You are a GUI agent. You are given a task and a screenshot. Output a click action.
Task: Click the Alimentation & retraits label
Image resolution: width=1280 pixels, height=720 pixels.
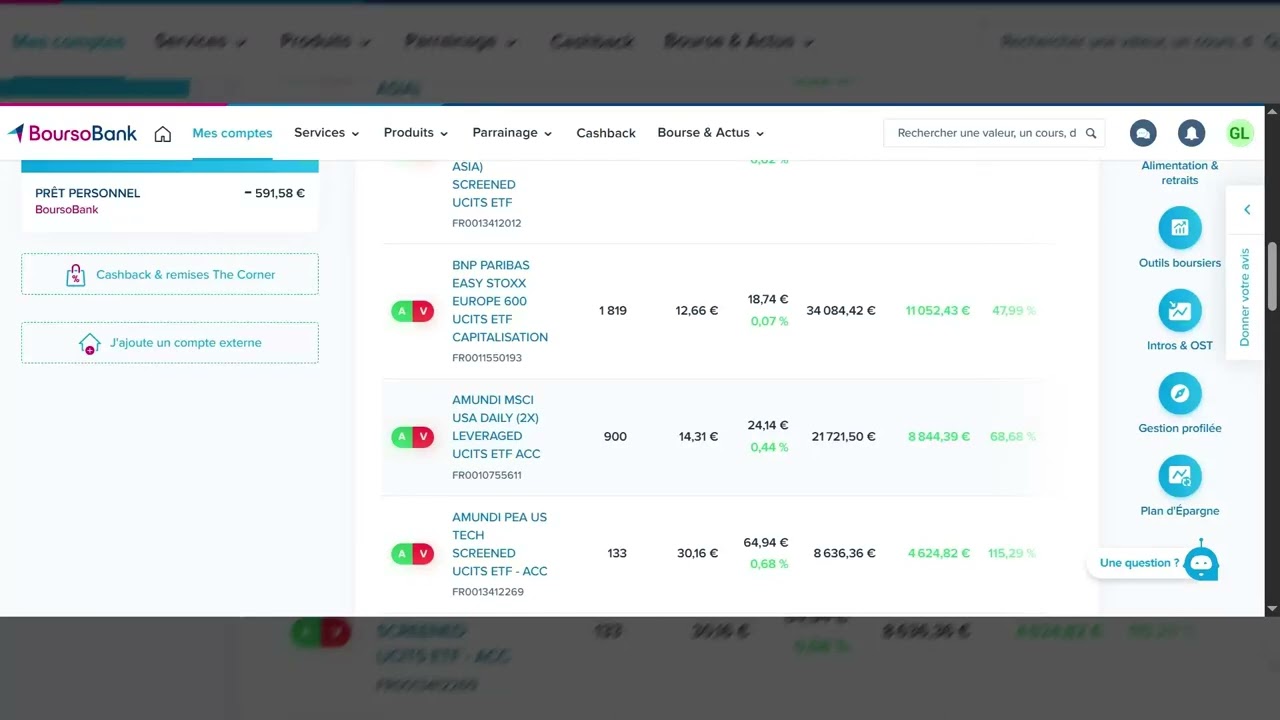click(1180, 173)
